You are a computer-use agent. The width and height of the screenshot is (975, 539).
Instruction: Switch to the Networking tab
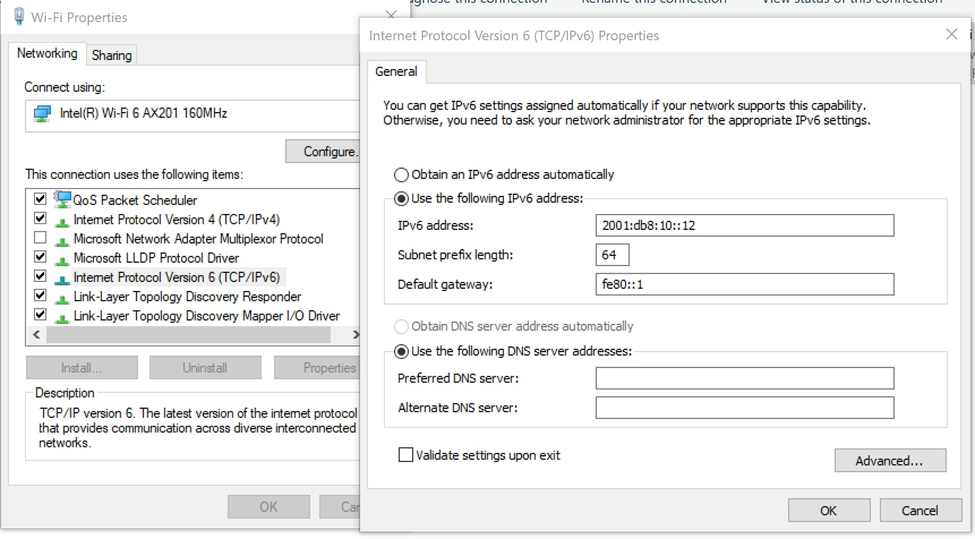click(47, 53)
